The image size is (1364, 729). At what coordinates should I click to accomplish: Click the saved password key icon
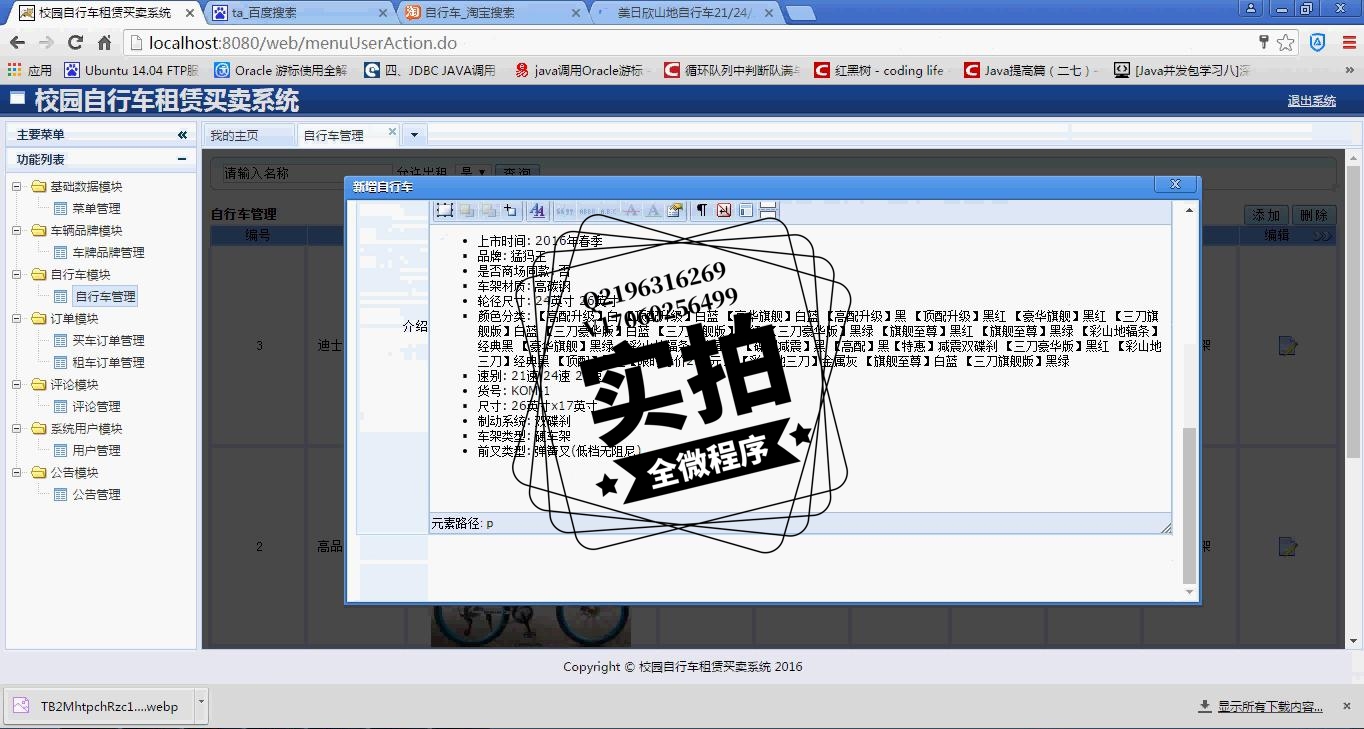[1264, 42]
